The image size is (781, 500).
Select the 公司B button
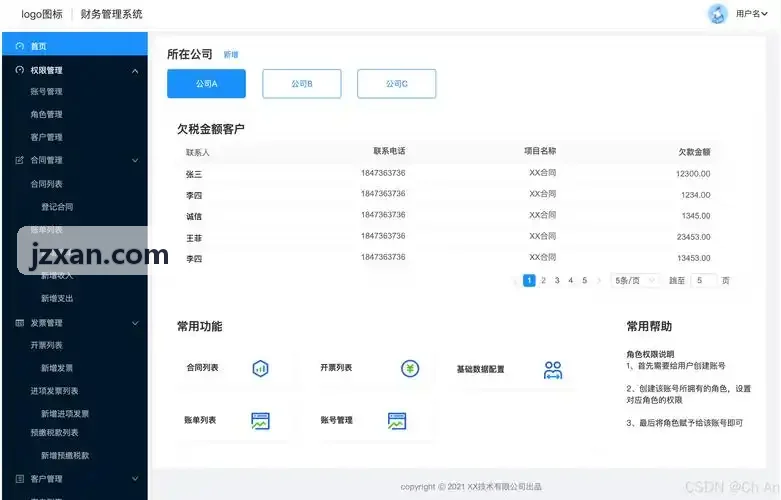[x=302, y=84]
